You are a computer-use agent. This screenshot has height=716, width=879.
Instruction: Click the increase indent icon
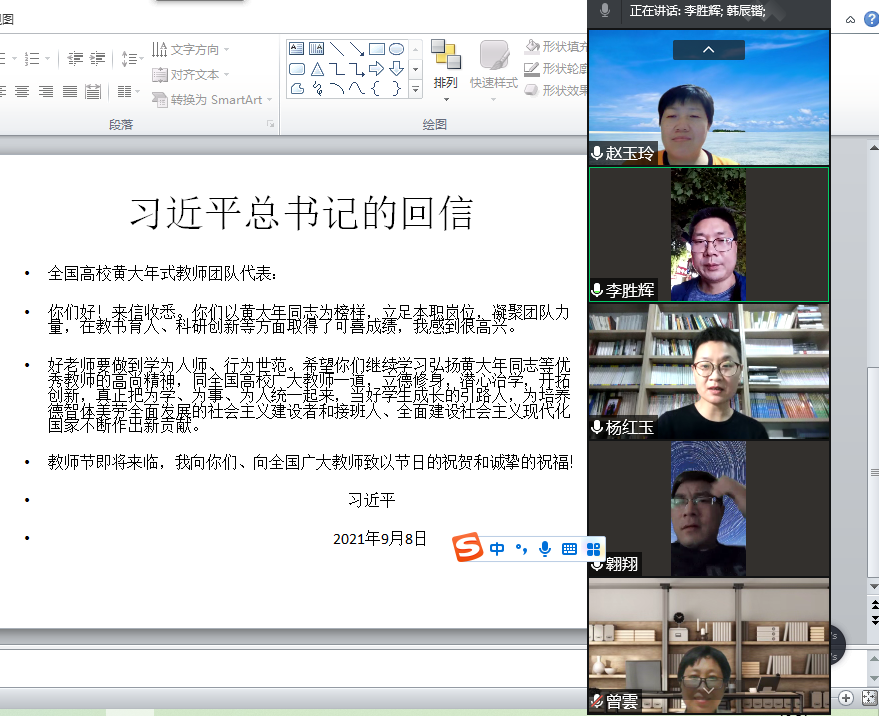(x=98, y=59)
